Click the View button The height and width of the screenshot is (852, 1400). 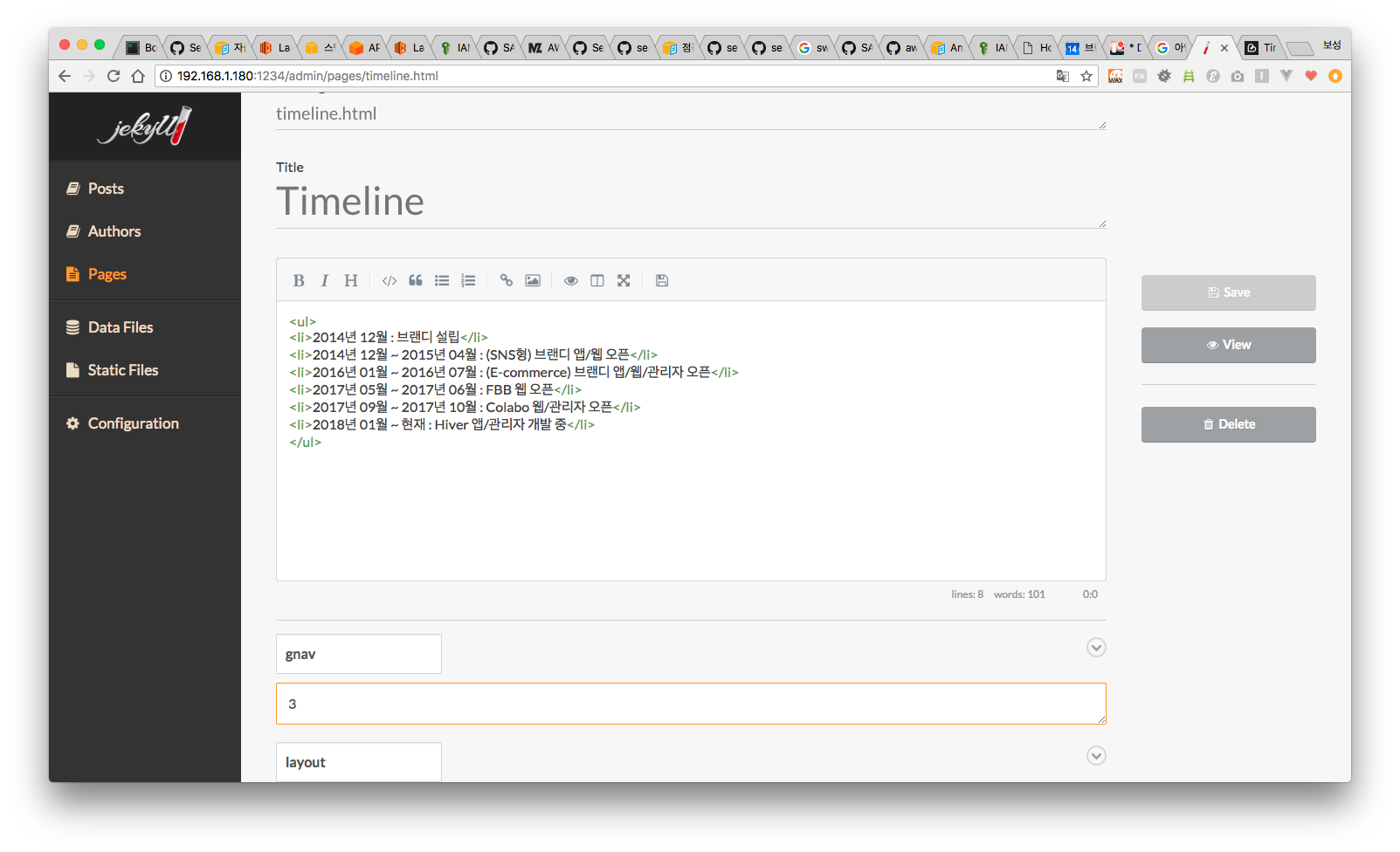(x=1228, y=345)
